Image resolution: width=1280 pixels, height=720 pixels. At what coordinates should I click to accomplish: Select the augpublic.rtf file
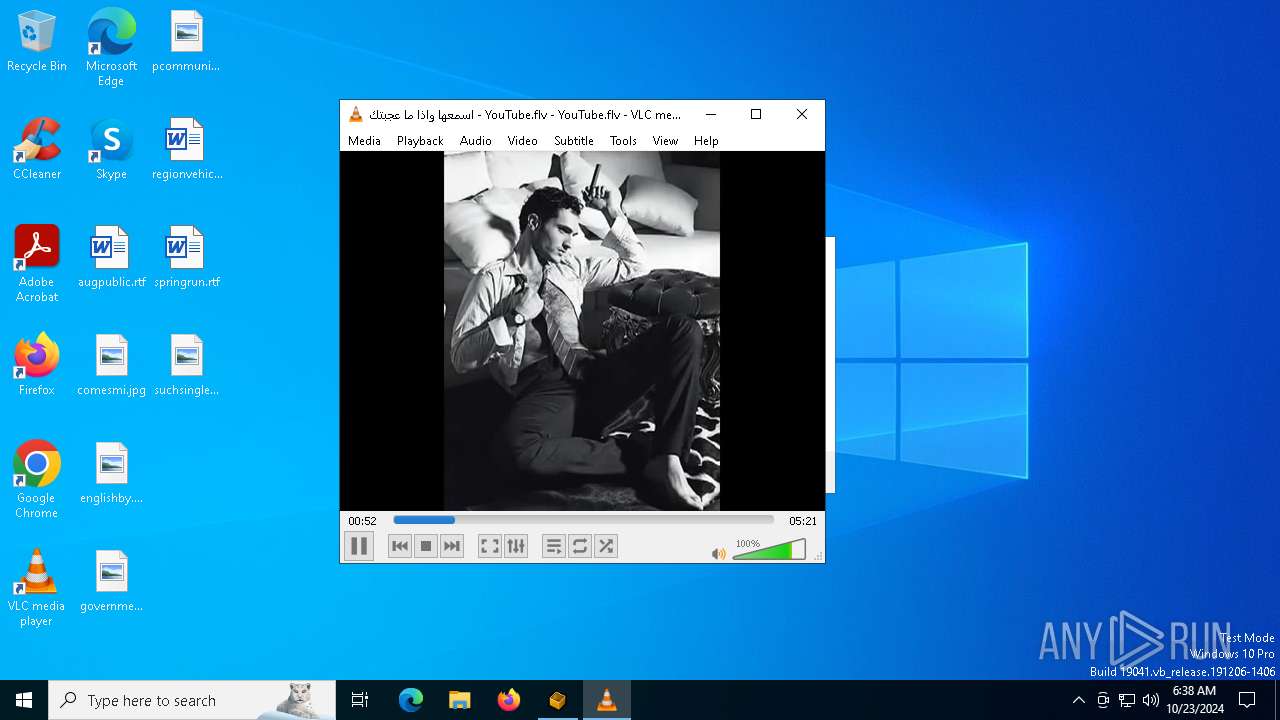tap(111, 258)
